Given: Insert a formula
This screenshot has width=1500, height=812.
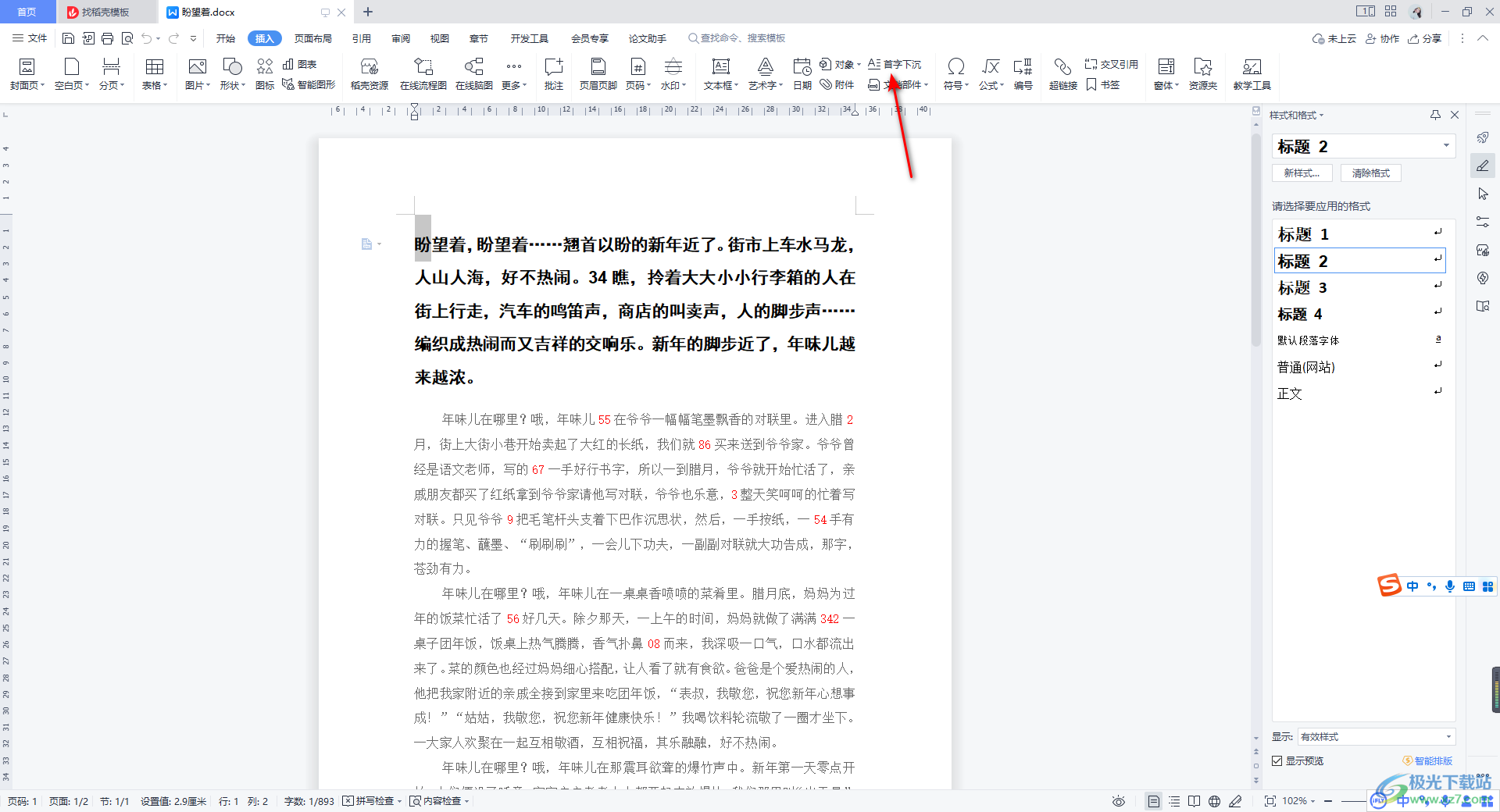Looking at the screenshot, I should [x=991, y=74].
